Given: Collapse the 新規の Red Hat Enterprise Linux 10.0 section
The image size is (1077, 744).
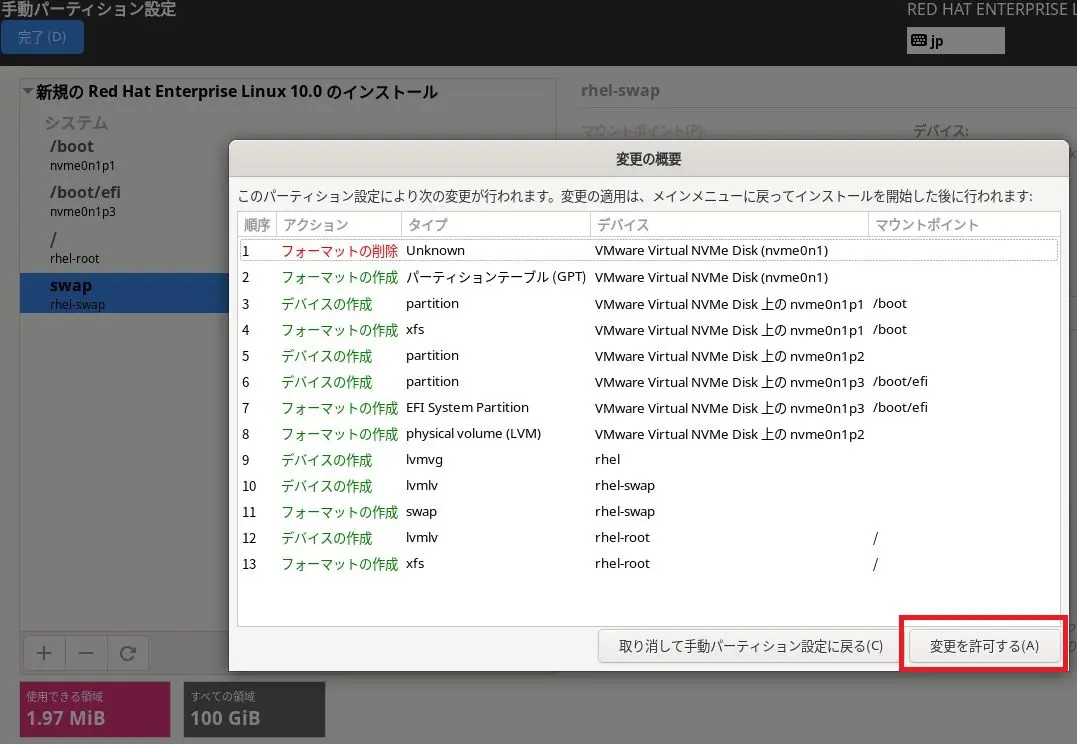Looking at the screenshot, I should (x=28, y=91).
